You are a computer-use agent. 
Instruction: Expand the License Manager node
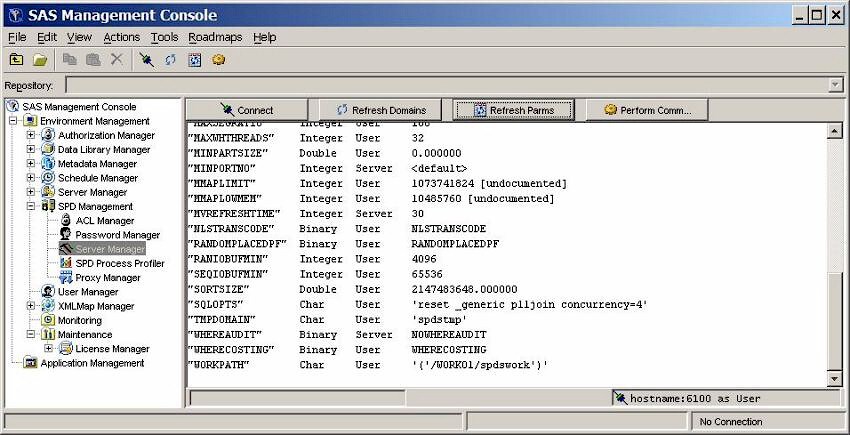(x=48, y=348)
